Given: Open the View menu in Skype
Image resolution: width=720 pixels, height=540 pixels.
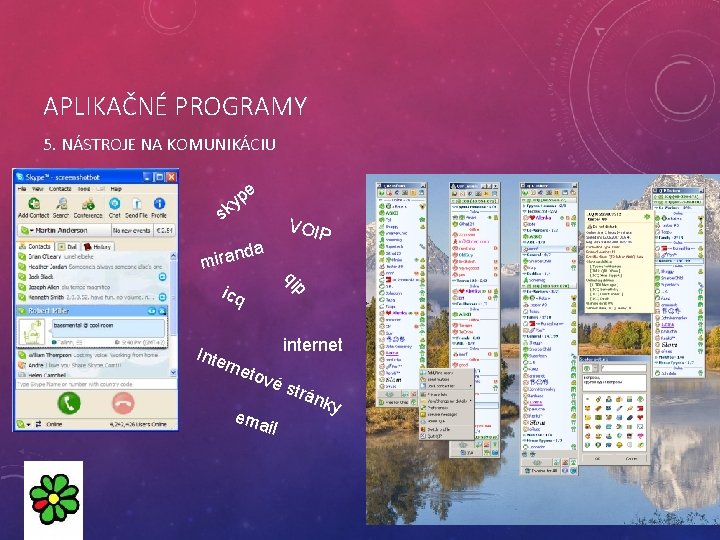Looking at the screenshot, I should (38, 189).
